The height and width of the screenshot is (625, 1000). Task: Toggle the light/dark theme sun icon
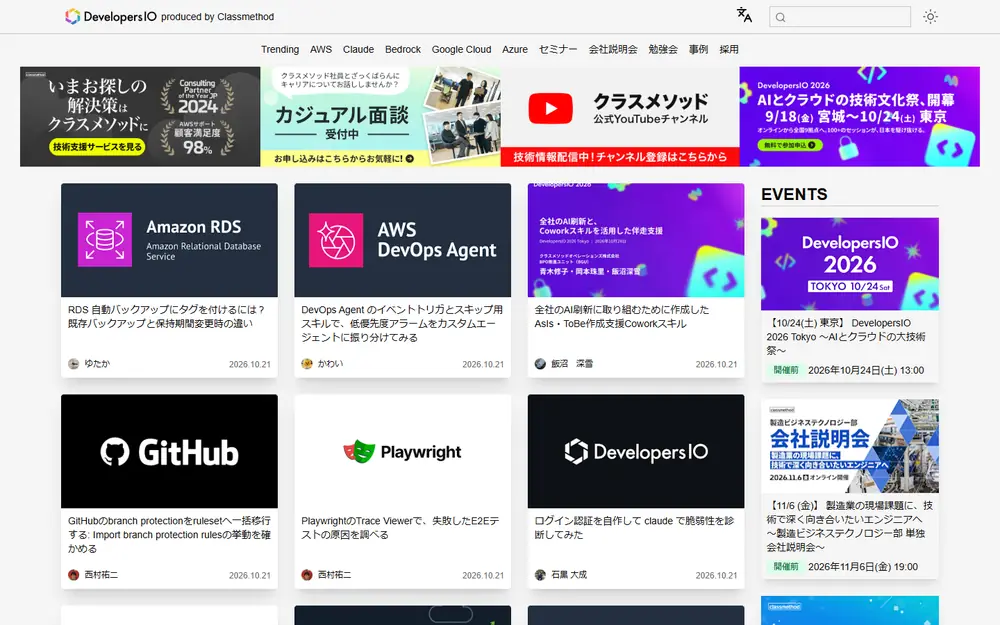[x=930, y=17]
